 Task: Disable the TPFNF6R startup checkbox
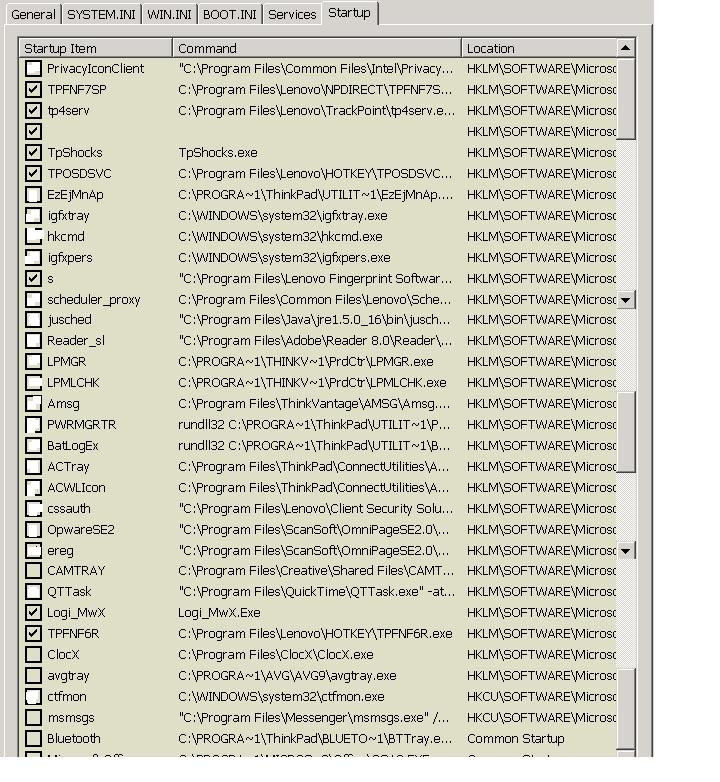pyautogui.click(x=33, y=633)
